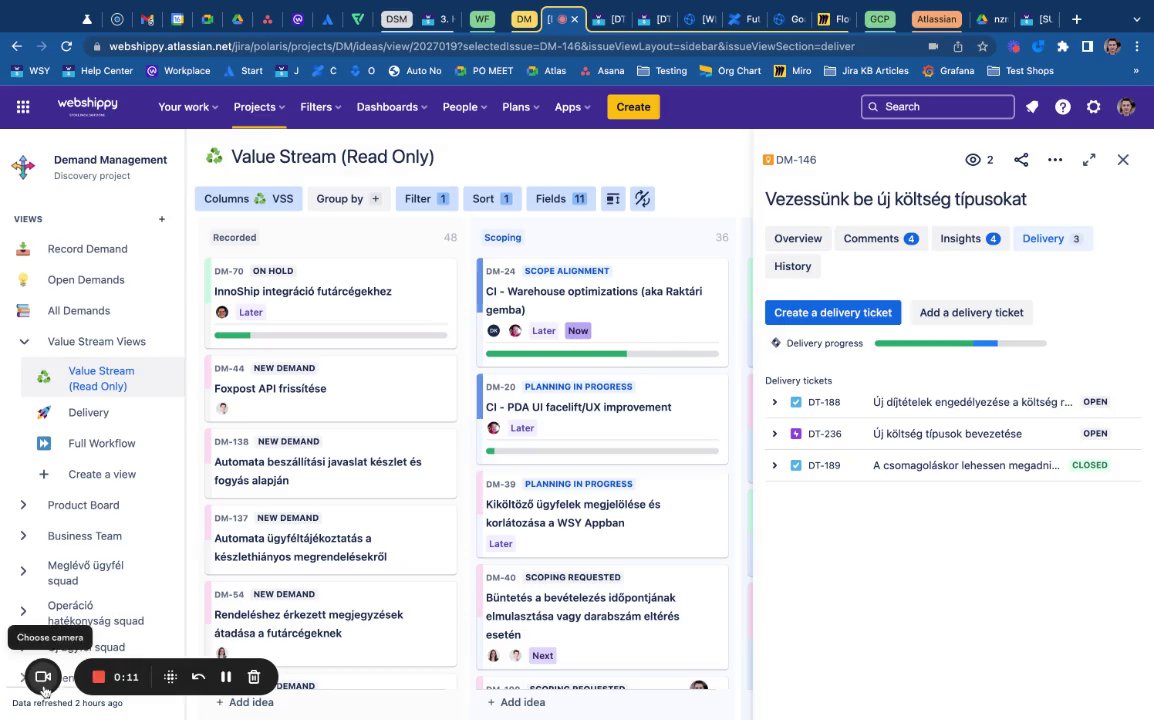The height and width of the screenshot is (720, 1154).
Task: Click the plus icon beside the VIEWS heading
Action: (162, 219)
